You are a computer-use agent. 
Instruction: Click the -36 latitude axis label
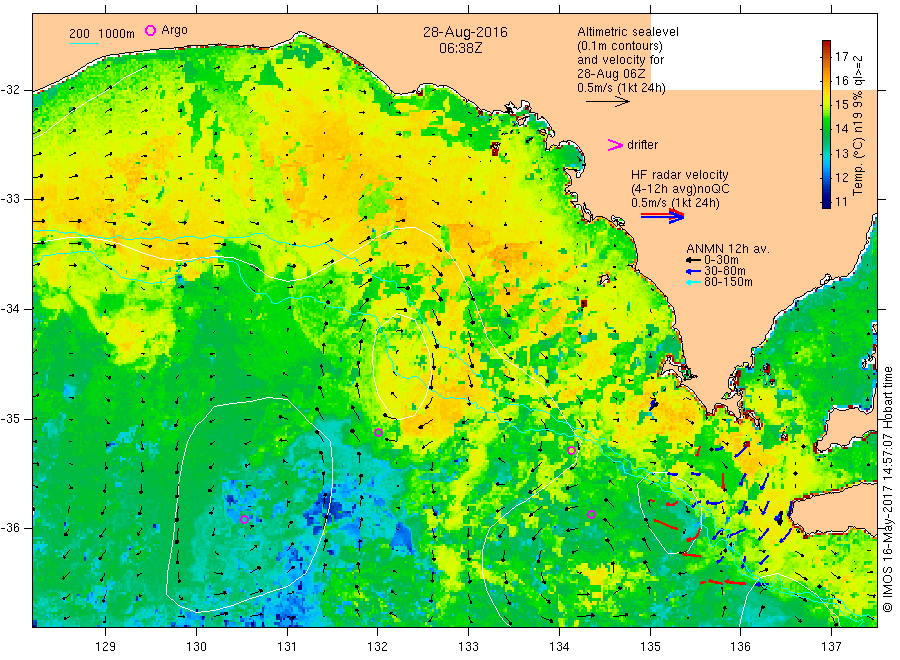[x=11, y=527]
